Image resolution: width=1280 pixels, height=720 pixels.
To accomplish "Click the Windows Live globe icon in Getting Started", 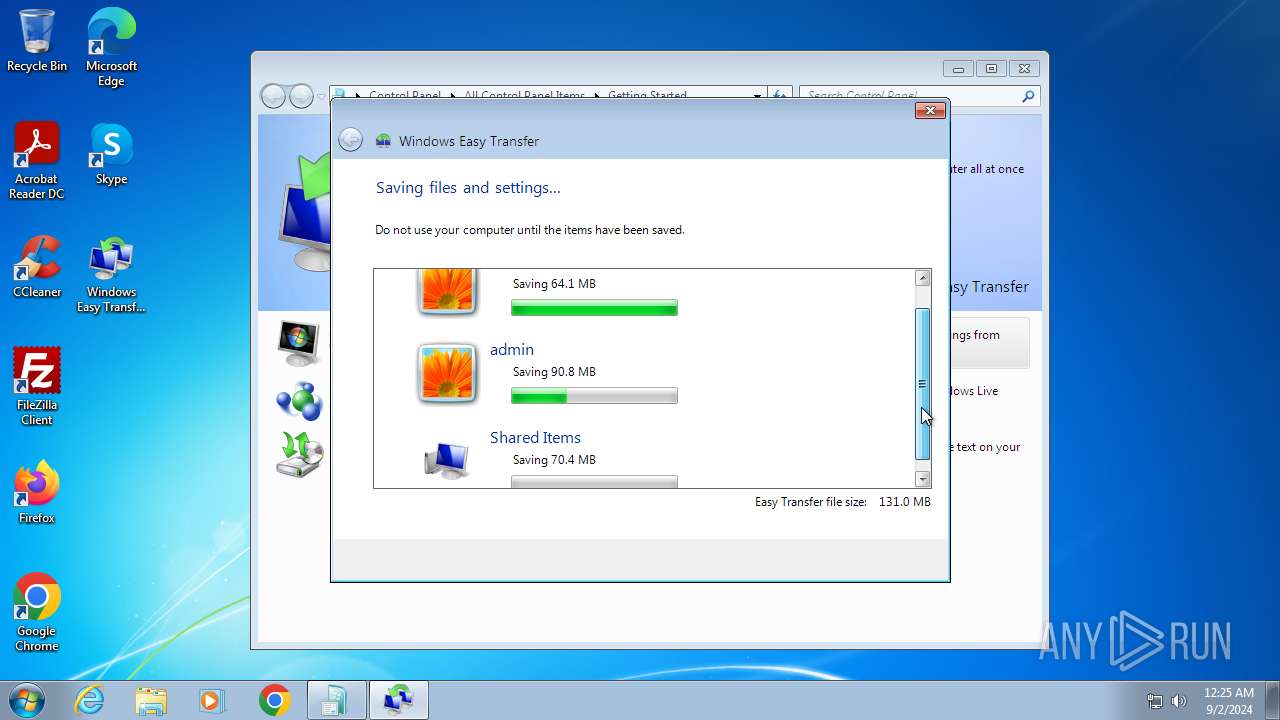I will pos(298,401).
